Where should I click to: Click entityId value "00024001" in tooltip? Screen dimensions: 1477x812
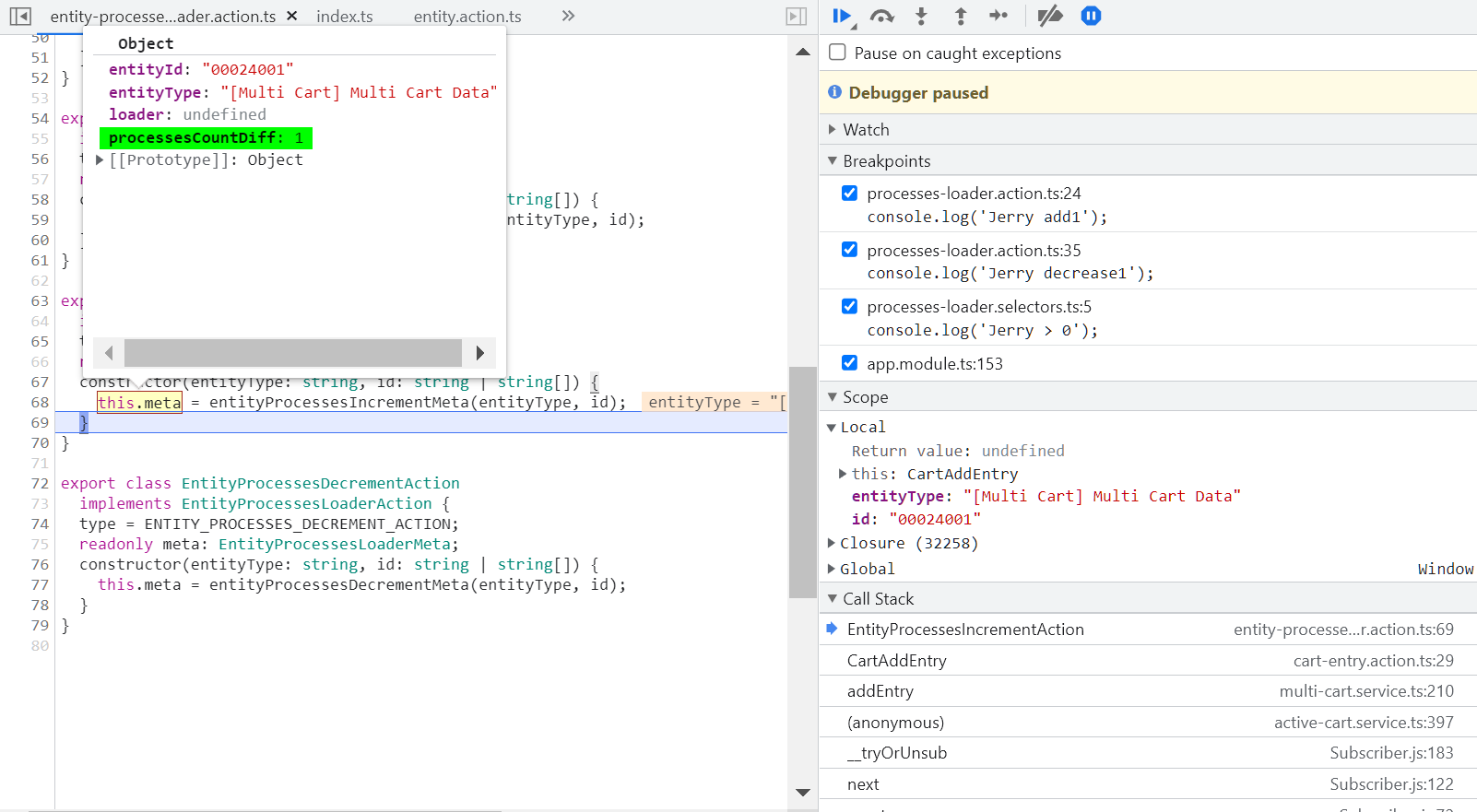248,70
